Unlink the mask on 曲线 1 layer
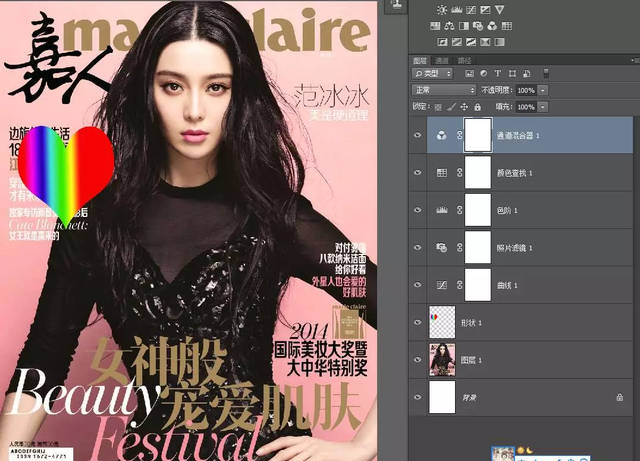The width and height of the screenshot is (640, 461). [x=460, y=285]
